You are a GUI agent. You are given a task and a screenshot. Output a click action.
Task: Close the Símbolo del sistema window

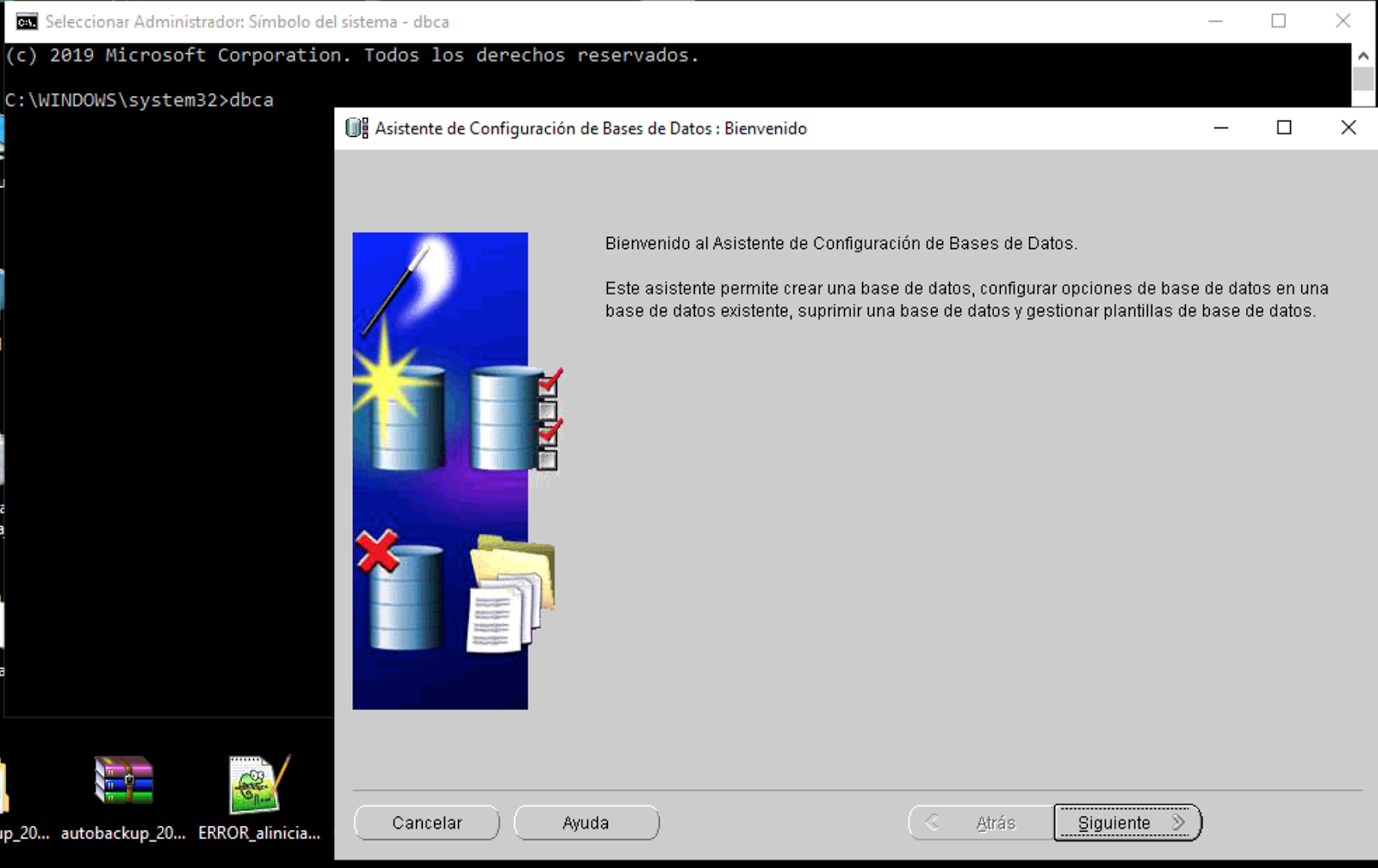1343,22
